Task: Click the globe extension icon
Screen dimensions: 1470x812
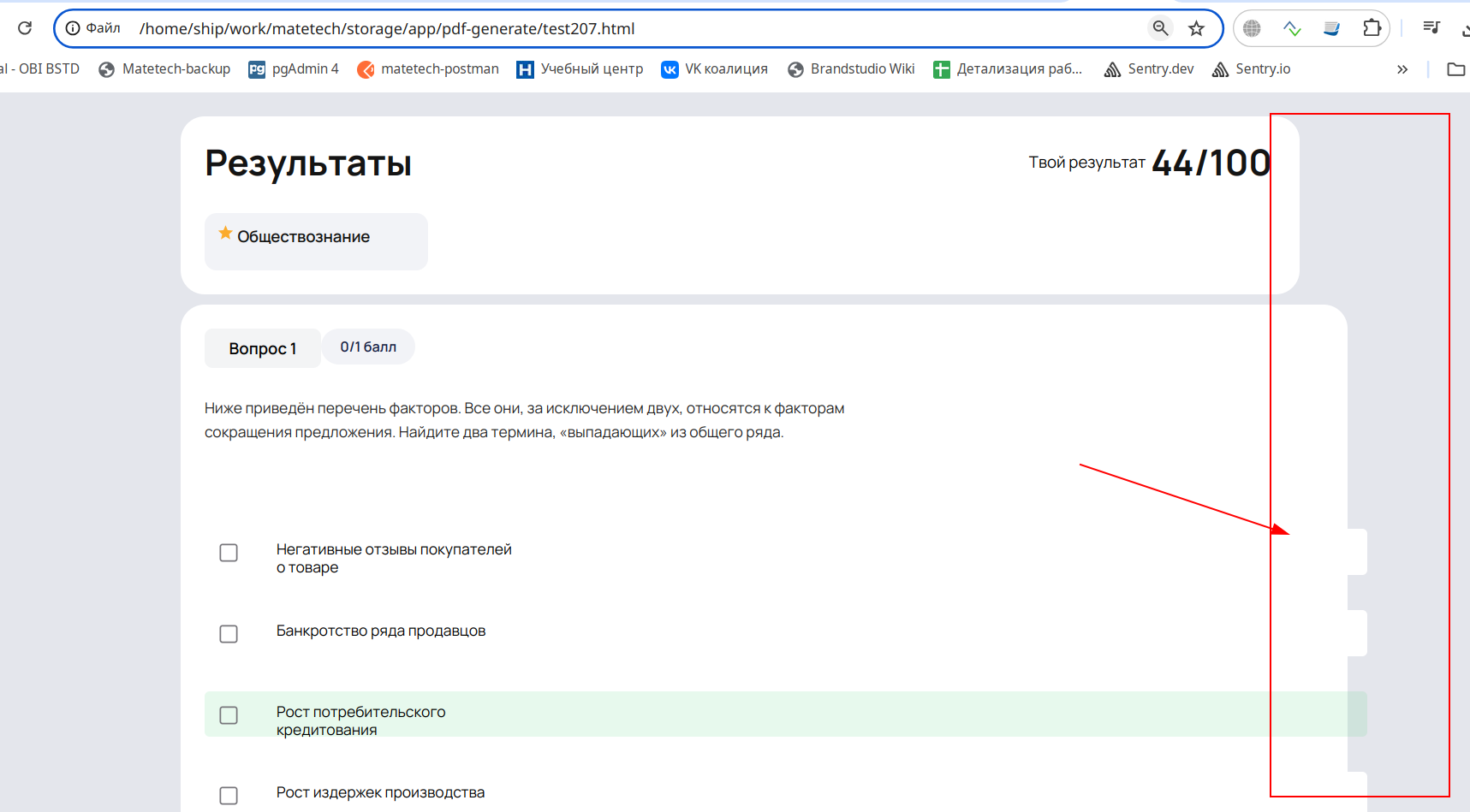Action: click(1252, 27)
